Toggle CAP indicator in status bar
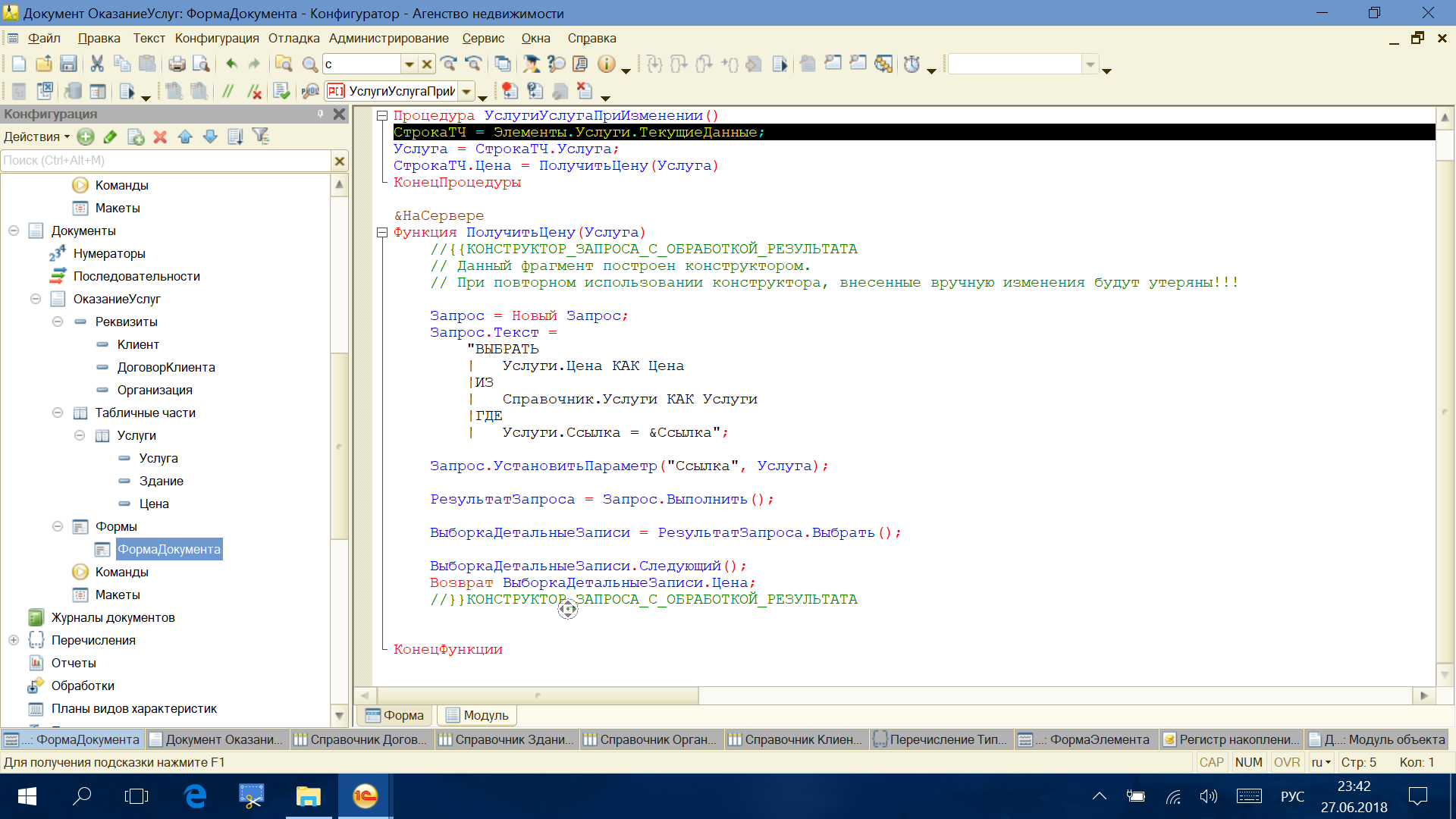This screenshot has width=1456, height=819. [1211, 762]
